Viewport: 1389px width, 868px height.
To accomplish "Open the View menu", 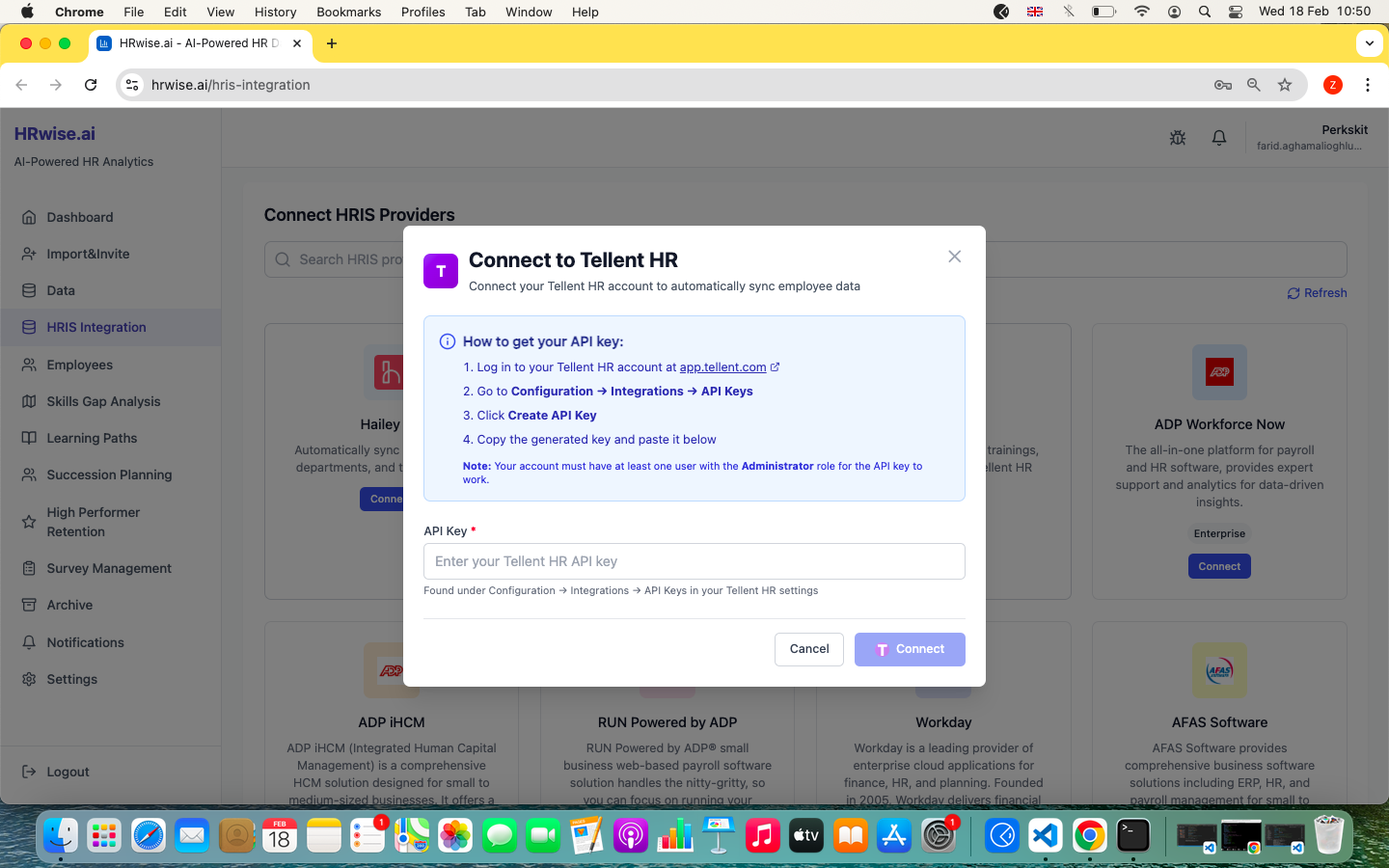I will (221, 12).
